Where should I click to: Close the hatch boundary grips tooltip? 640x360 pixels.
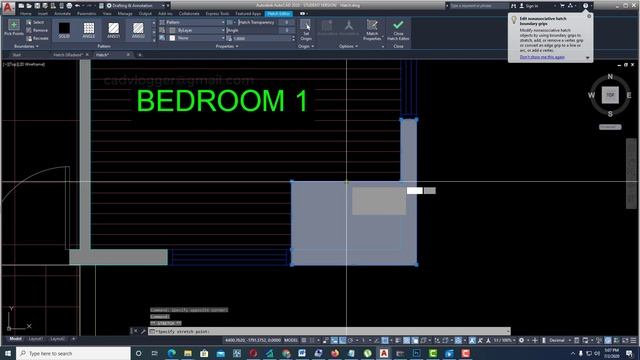coord(589,16)
